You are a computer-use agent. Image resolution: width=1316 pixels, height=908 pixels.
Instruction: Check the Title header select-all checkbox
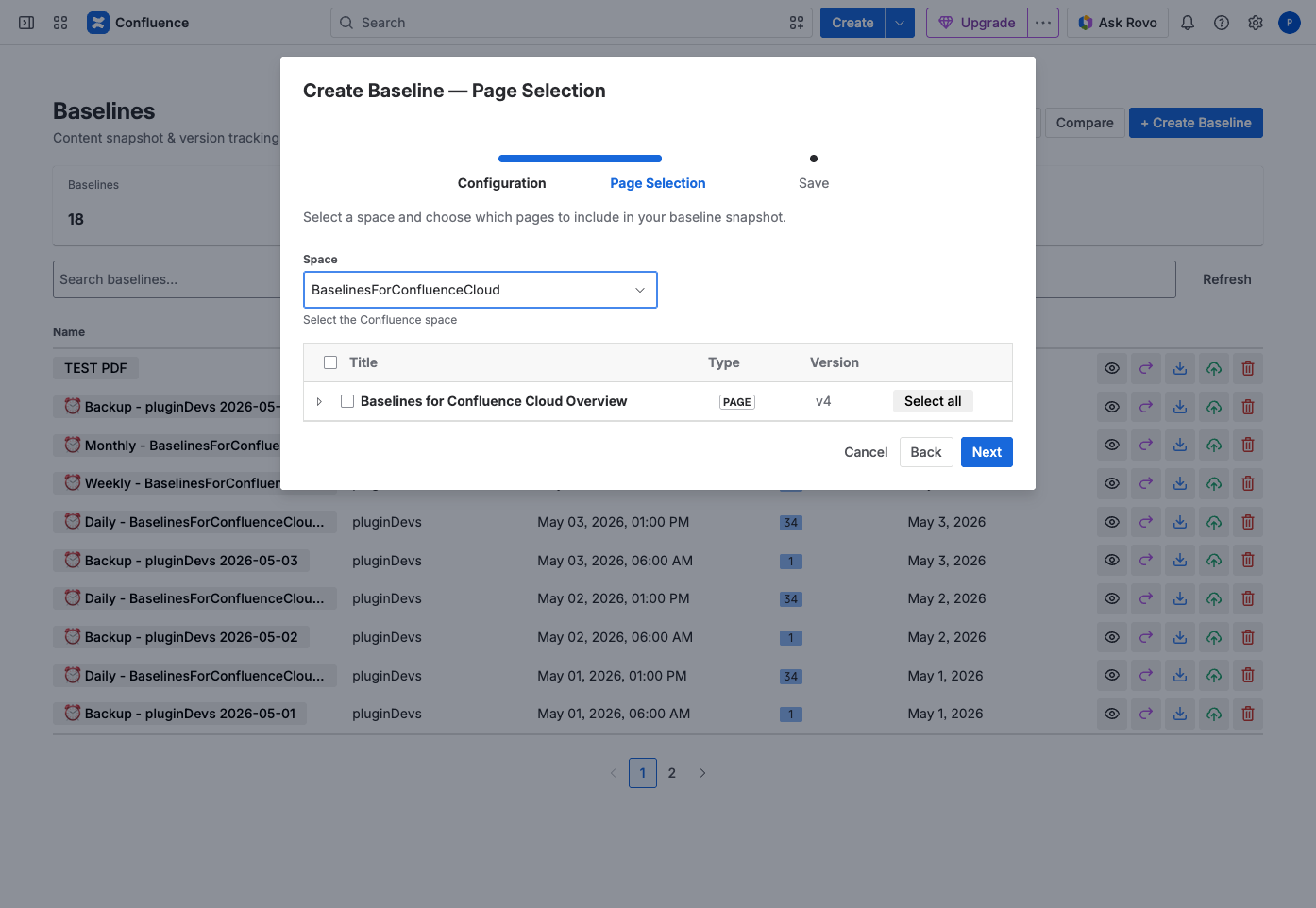click(x=330, y=362)
